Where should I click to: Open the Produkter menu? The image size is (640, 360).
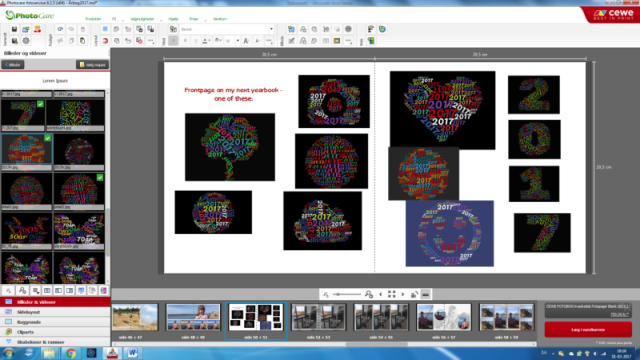pyautogui.click(x=93, y=19)
